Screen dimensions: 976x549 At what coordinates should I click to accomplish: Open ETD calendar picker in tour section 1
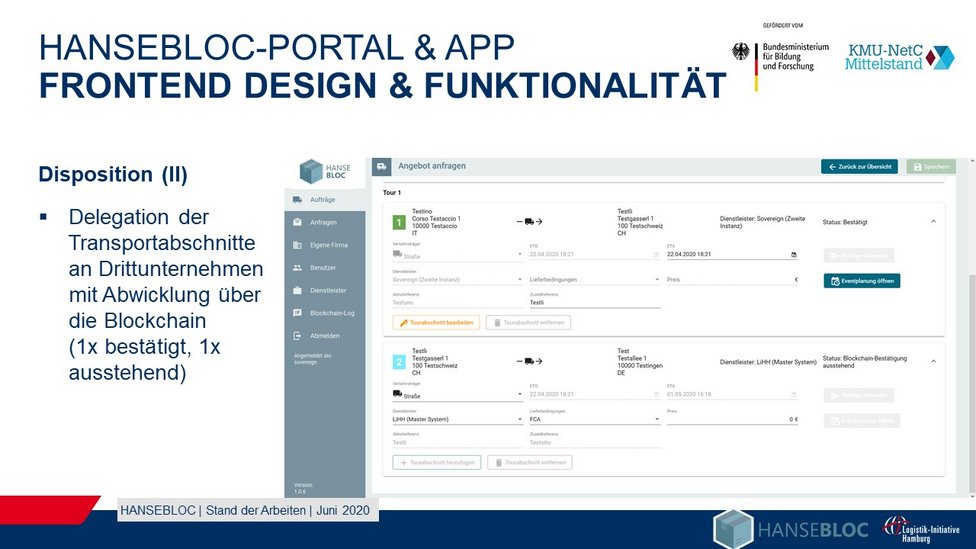click(656, 255)
